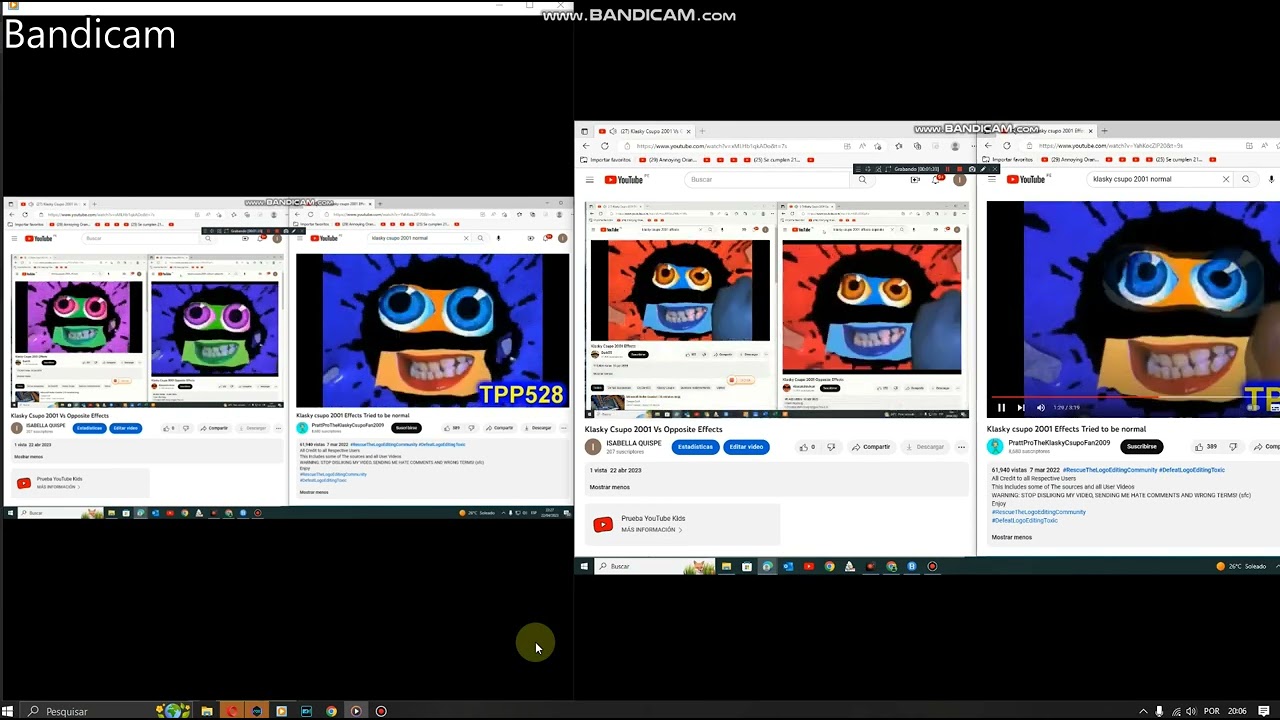Open Importar favoritos in left browser bookmarks bar

point(606,160)
